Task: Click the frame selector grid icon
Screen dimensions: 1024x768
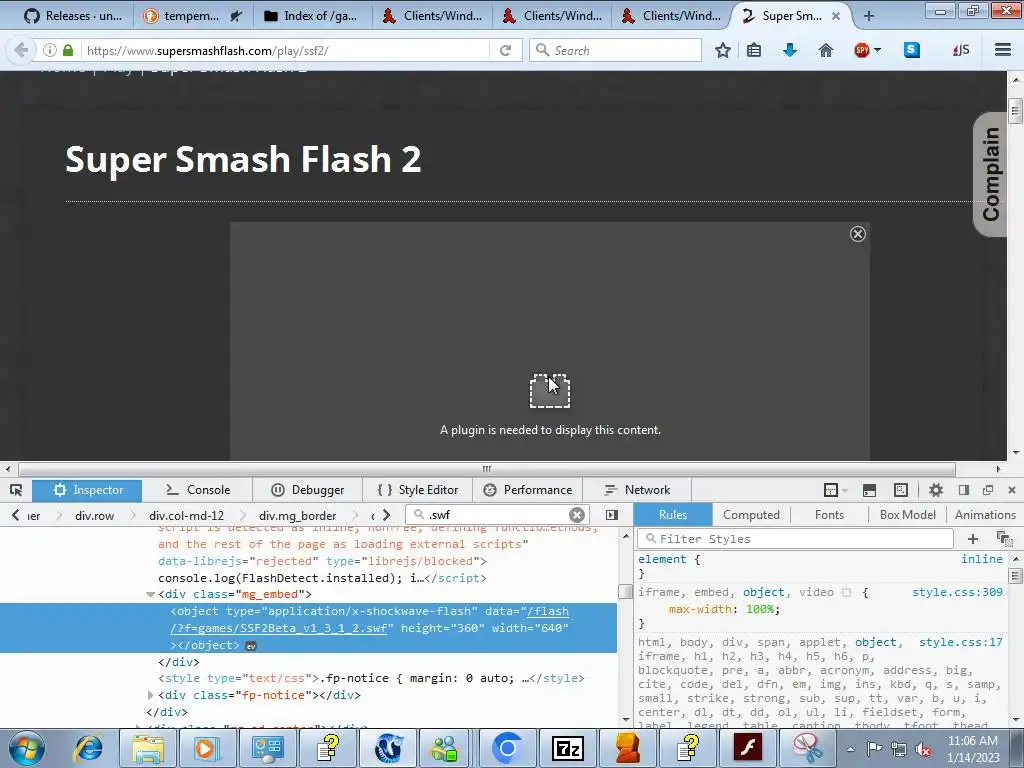Action: click(831, 490)
